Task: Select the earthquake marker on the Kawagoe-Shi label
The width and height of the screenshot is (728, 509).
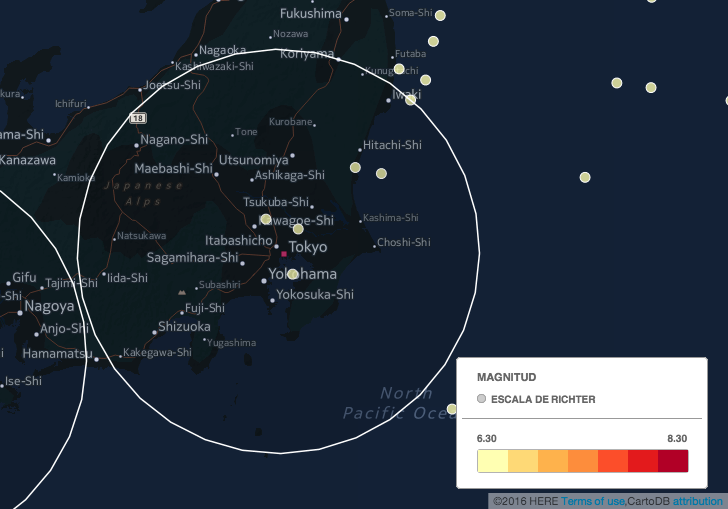Action: [266, 219]
